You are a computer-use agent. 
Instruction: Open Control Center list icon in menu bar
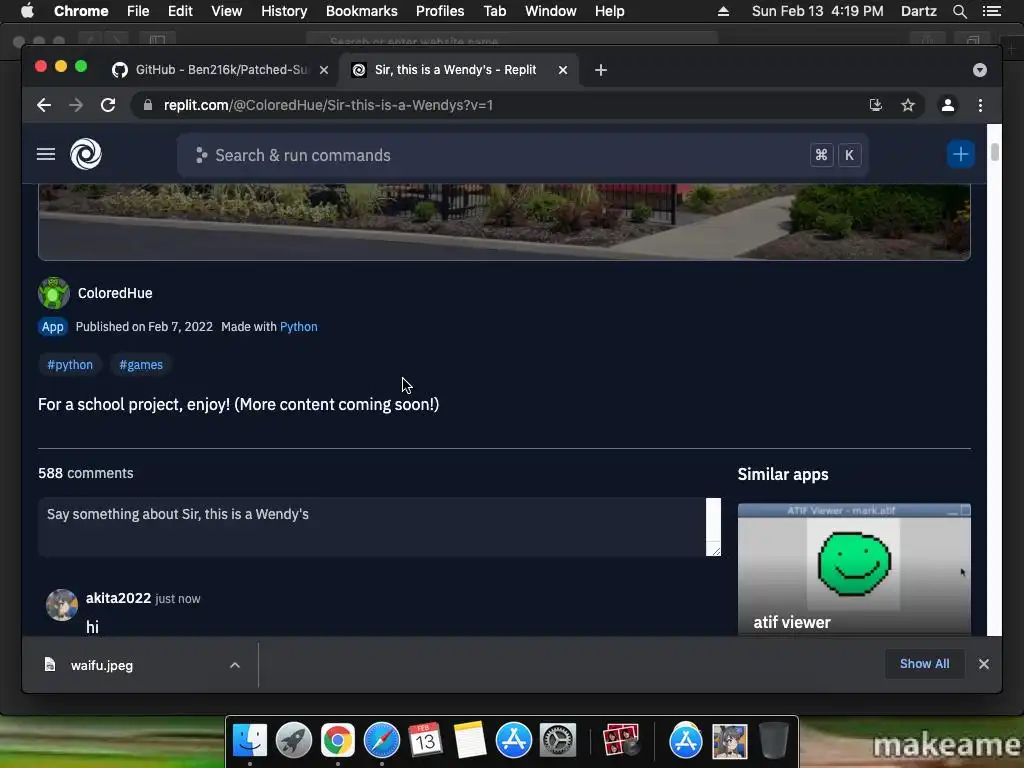coord(991,11)
